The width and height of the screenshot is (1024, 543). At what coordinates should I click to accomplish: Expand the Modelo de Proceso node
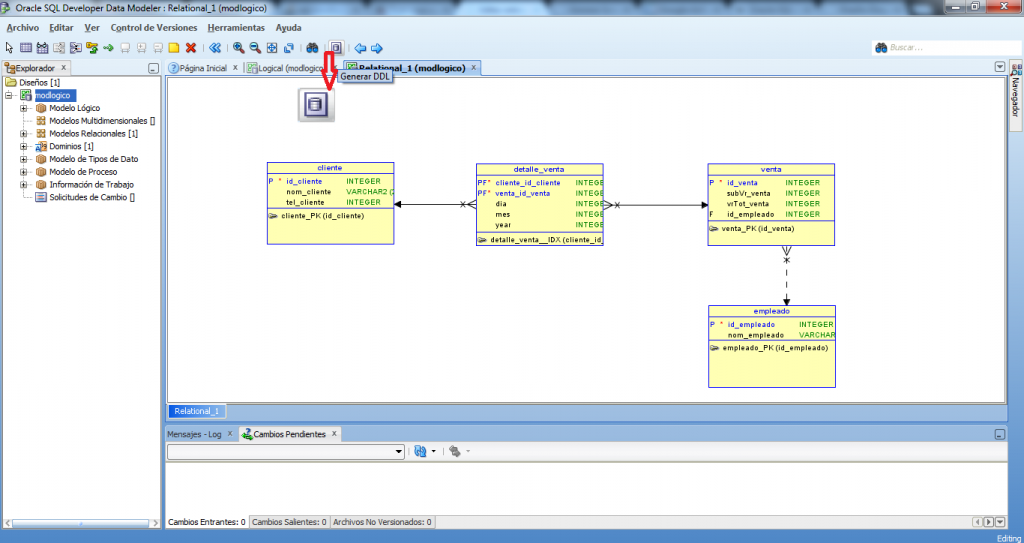coord(24,172)
